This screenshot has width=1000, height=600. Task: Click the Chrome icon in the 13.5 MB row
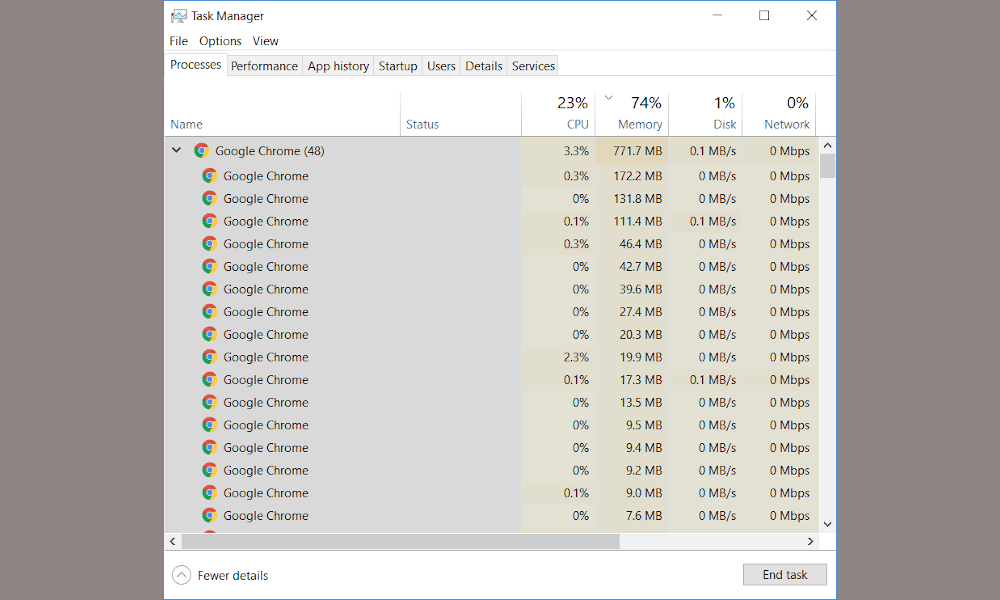pyautogui.click(x=209, y=402)
